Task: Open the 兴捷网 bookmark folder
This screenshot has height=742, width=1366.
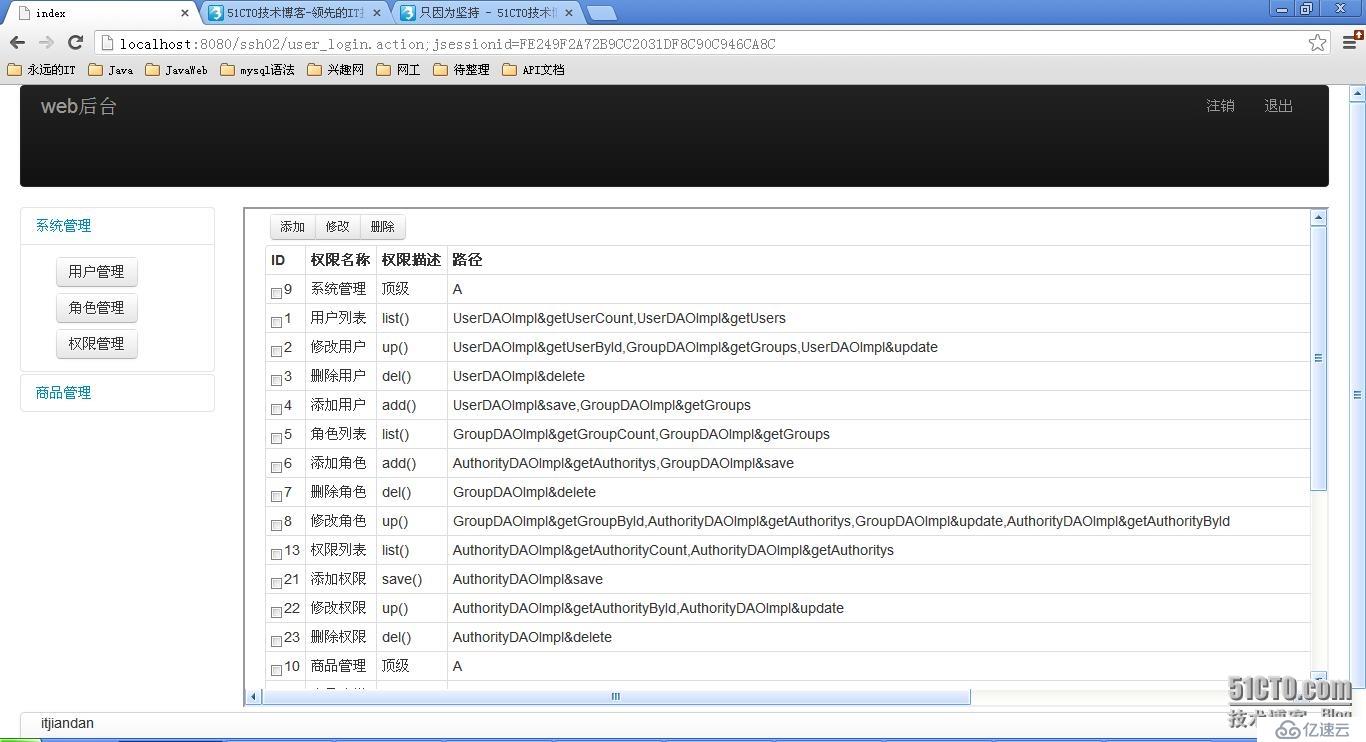Action: coord(335,70)
